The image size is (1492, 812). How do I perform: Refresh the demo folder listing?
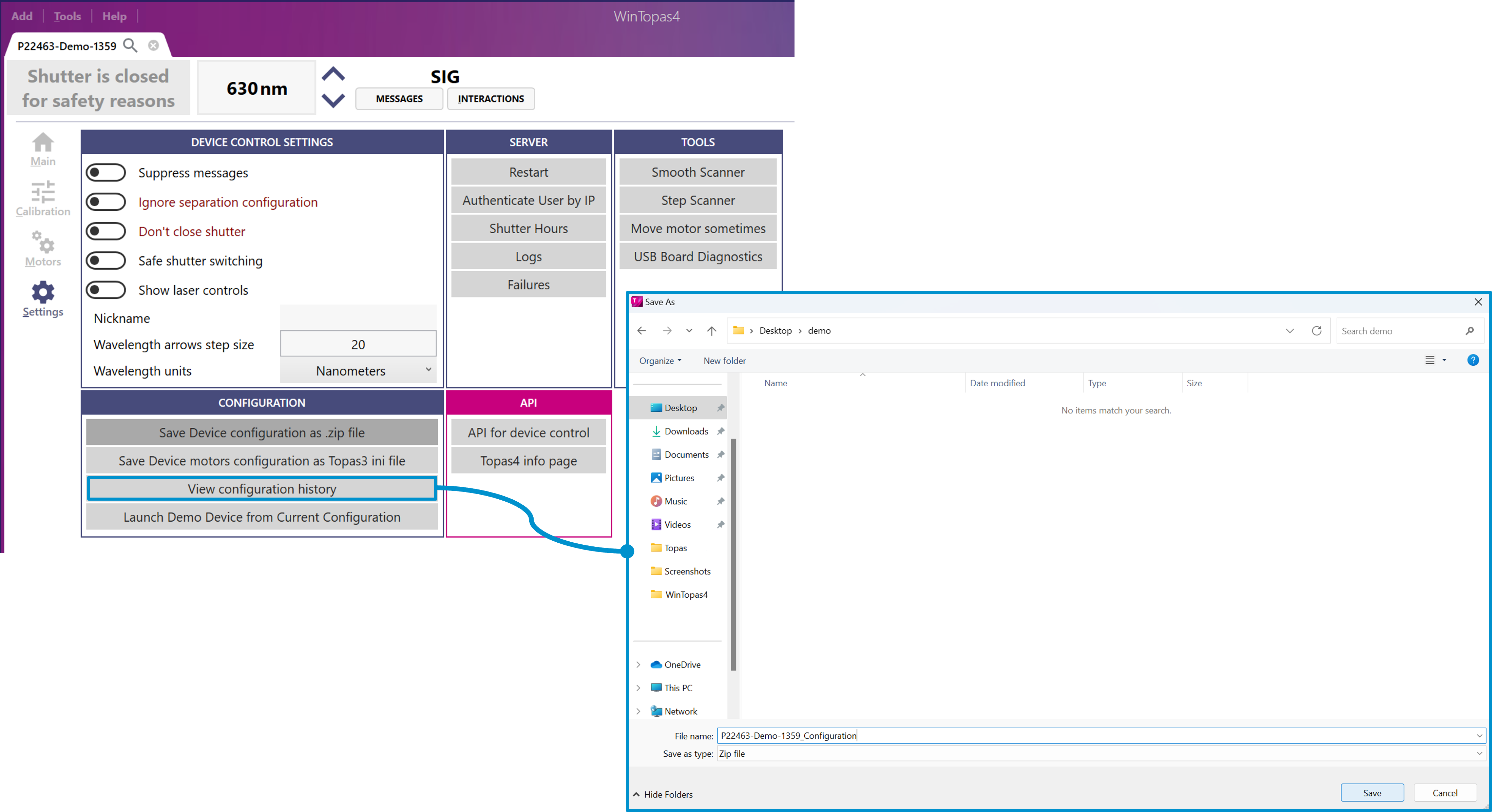(1317, 331)
